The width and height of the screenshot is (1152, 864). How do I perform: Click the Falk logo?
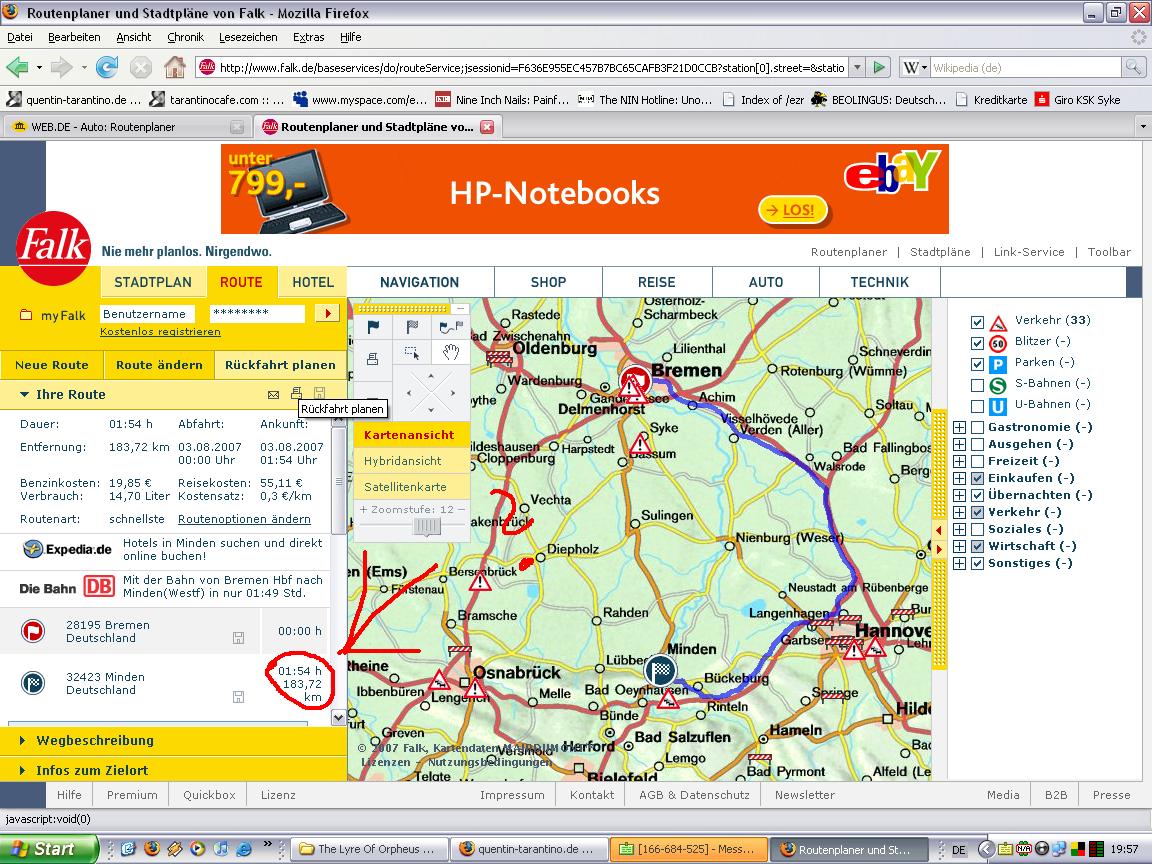(x=54, y=248)
